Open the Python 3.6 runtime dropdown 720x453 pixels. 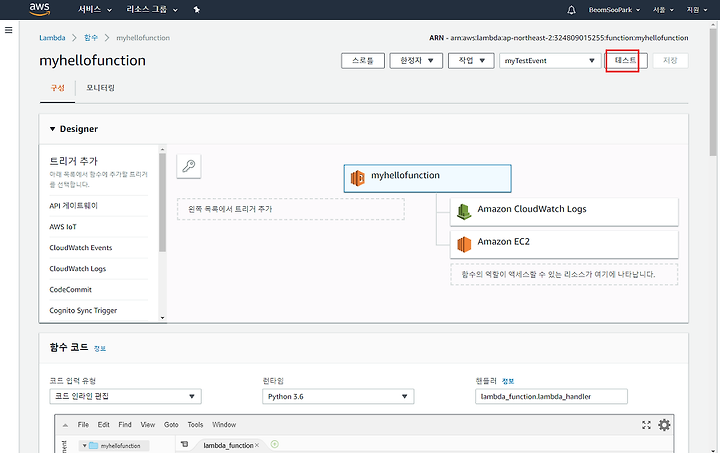[x=338, y=397]
